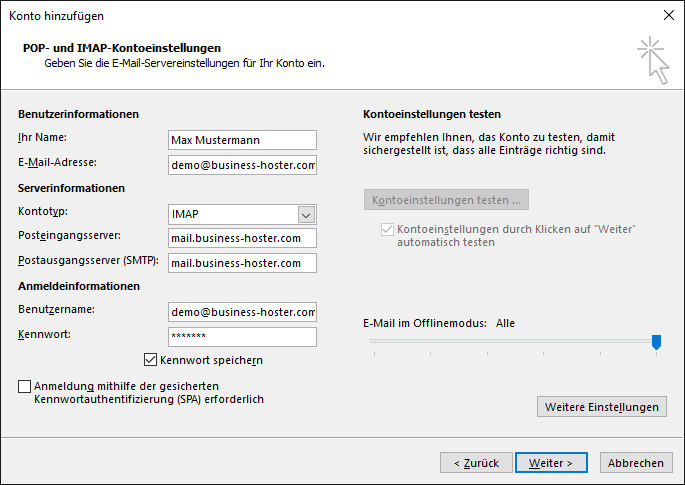Viewport: 685px width, 485px height.
Task: Open Weitere Einstellungen
Action: coord(602,407)
